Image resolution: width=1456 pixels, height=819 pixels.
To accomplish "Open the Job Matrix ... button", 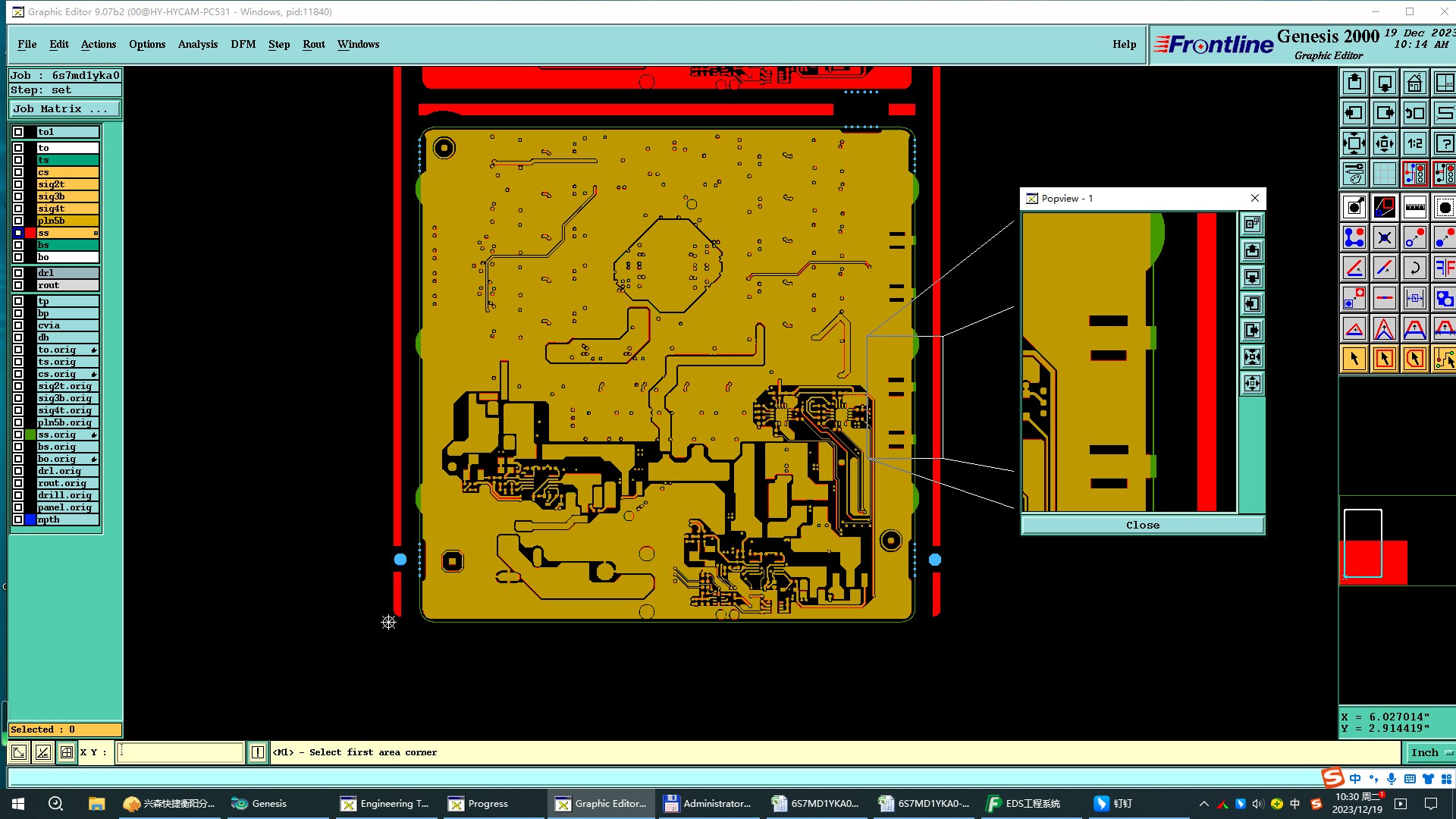I will click(x=64, y=109).
